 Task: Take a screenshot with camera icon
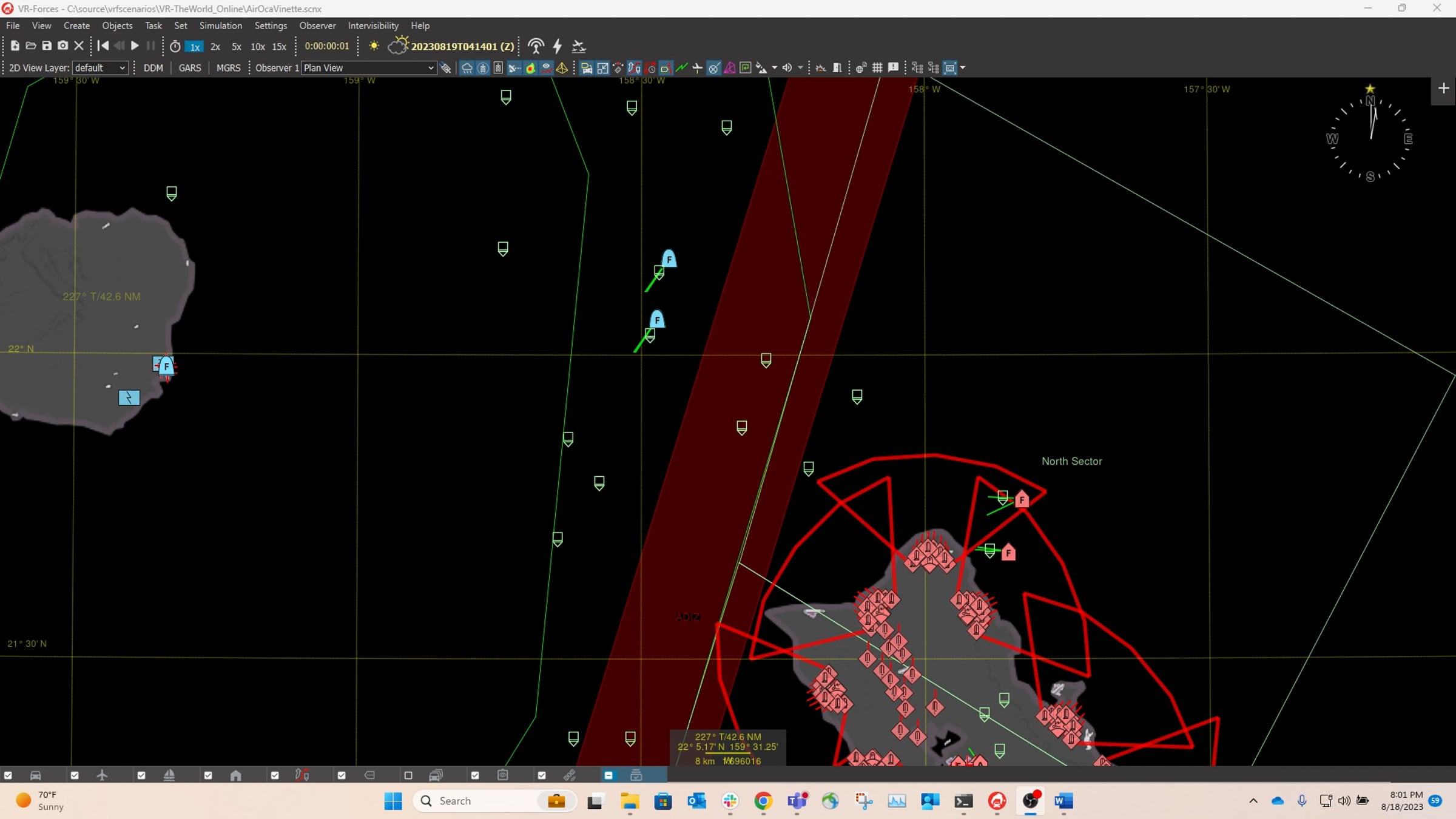pos(62,46)
